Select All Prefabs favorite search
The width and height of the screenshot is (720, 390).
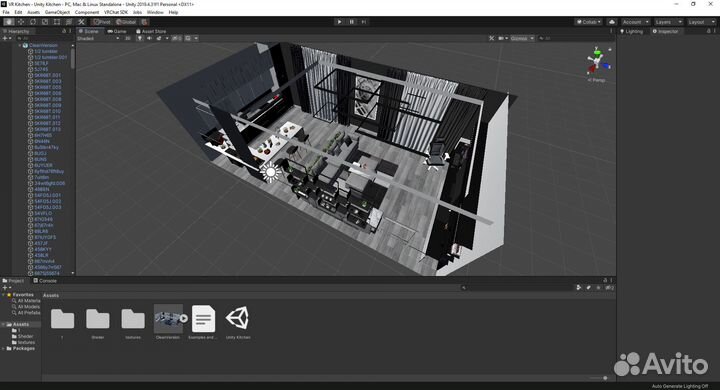click(x=26, y=313)
